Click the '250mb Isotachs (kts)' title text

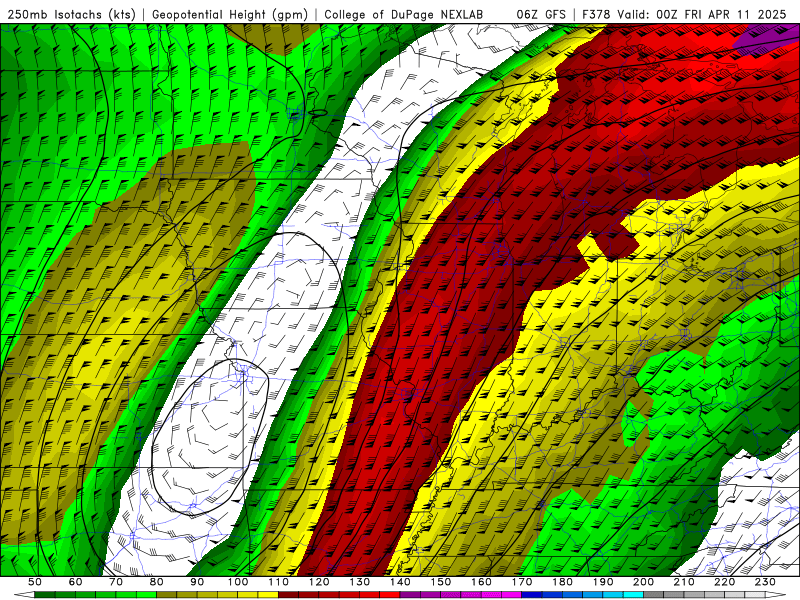coord(71,15)
